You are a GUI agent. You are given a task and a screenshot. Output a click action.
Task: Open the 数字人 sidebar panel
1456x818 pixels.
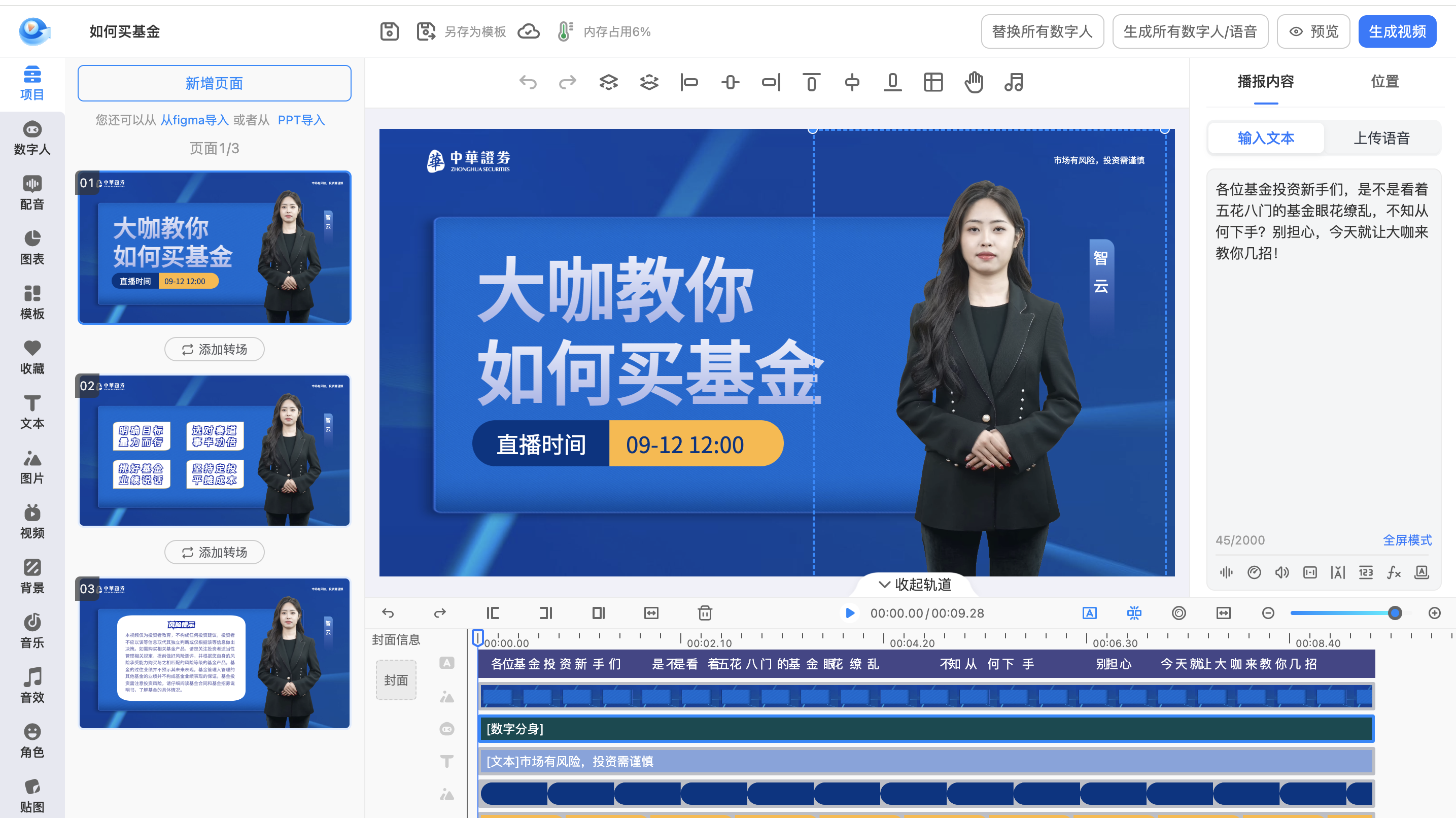32,139
